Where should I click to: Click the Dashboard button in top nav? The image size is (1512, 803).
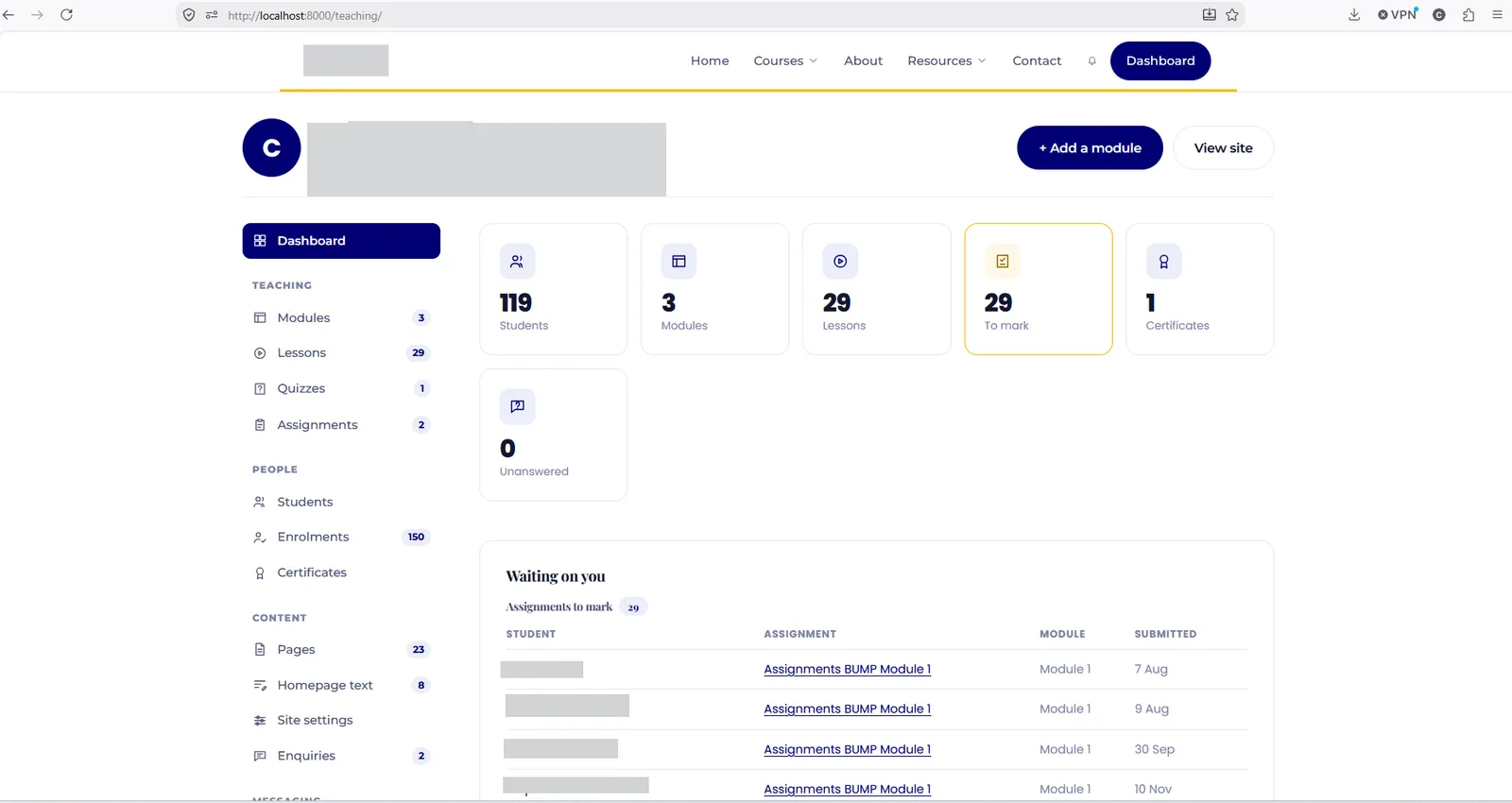pyautogui.click(x=1160, y=60)
